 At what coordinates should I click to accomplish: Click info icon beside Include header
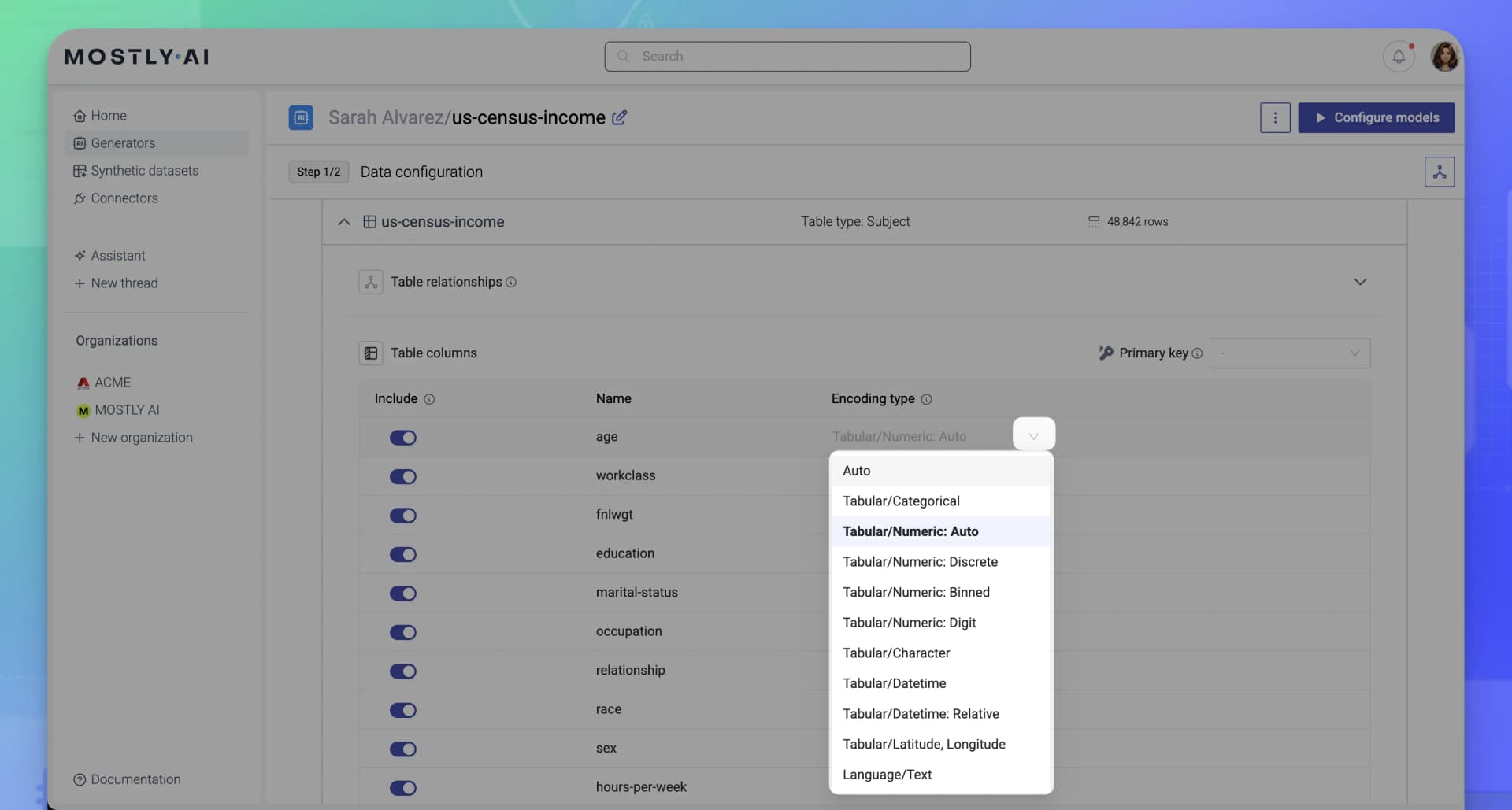click(x=429, y=399)
